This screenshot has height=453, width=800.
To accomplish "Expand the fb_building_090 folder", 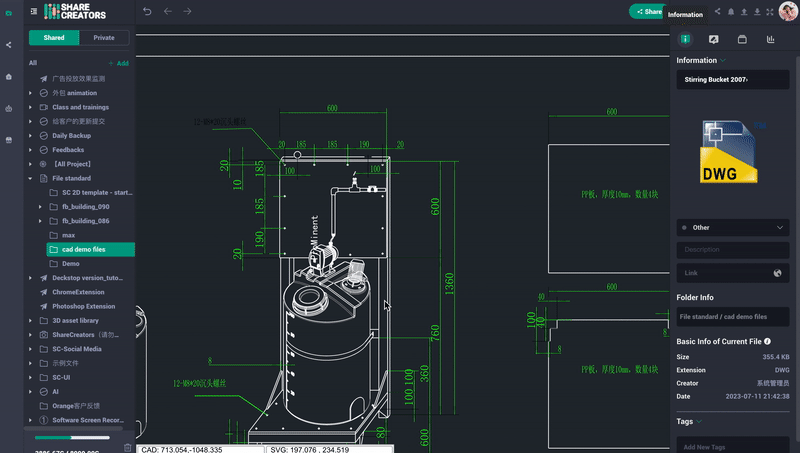I will point(40,207).
